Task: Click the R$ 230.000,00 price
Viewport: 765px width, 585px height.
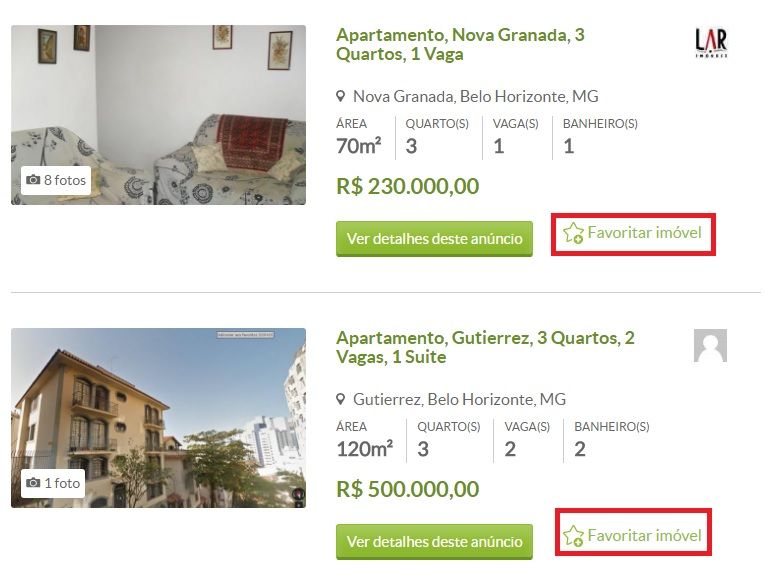Action: [407, 186]
